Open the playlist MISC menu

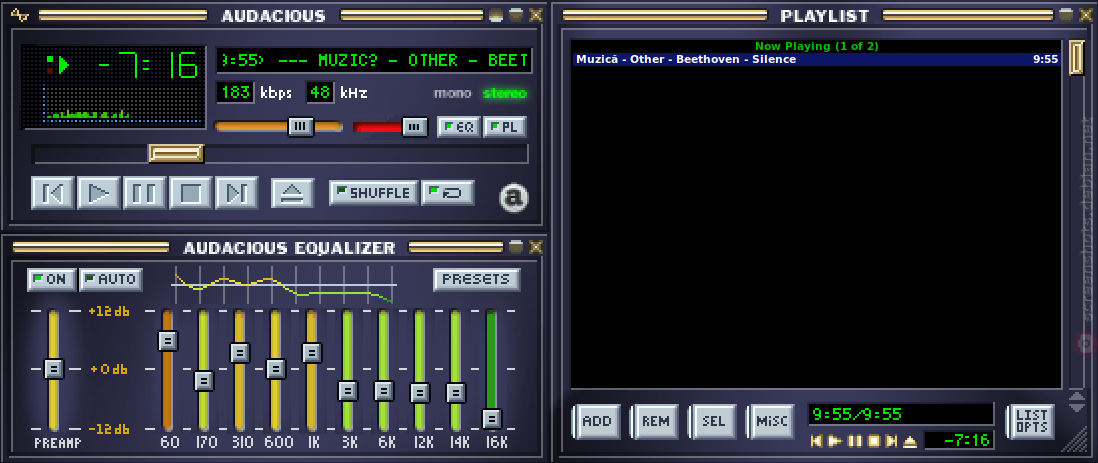772,422
